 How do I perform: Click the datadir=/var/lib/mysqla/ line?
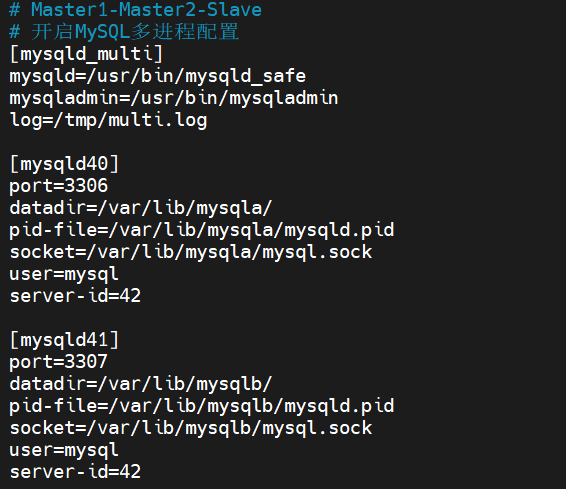tap(141, 208)
